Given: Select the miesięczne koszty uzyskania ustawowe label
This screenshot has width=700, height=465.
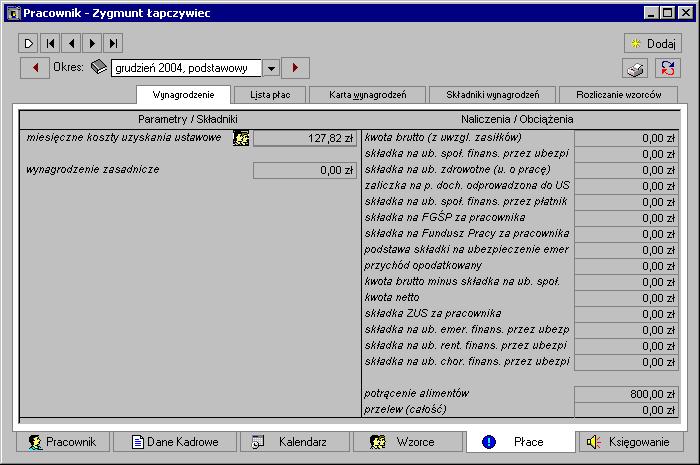Looking at the screenshot, I should tap(124, 137).
